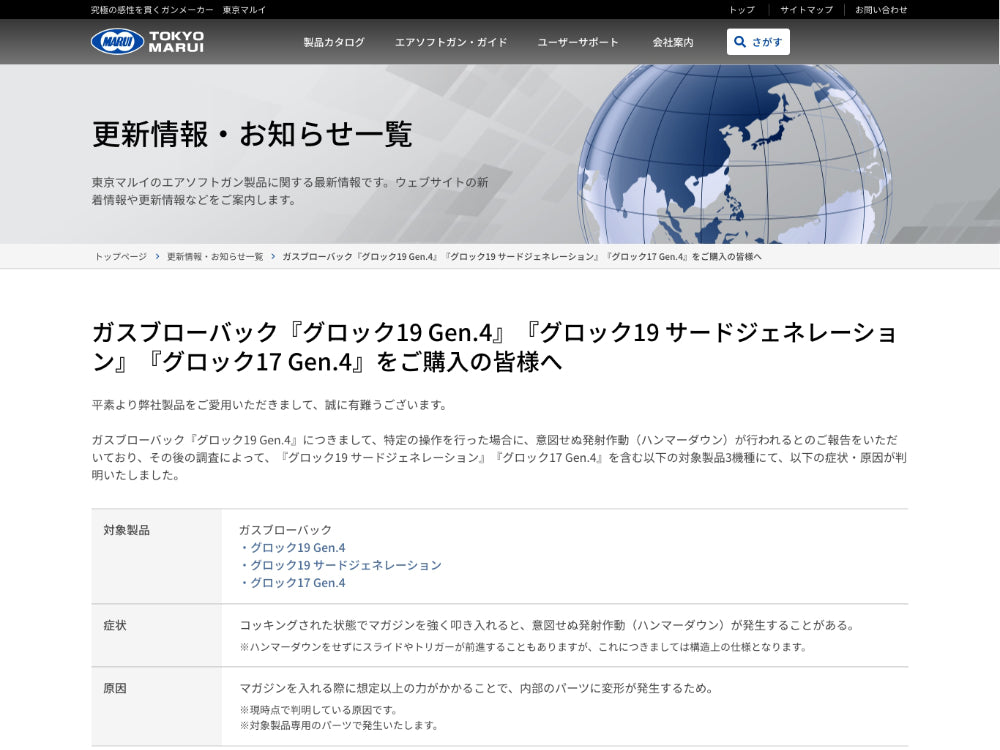
Task: Open the グロック19 サードジェネレーション product link
Action: click(345, 565)
